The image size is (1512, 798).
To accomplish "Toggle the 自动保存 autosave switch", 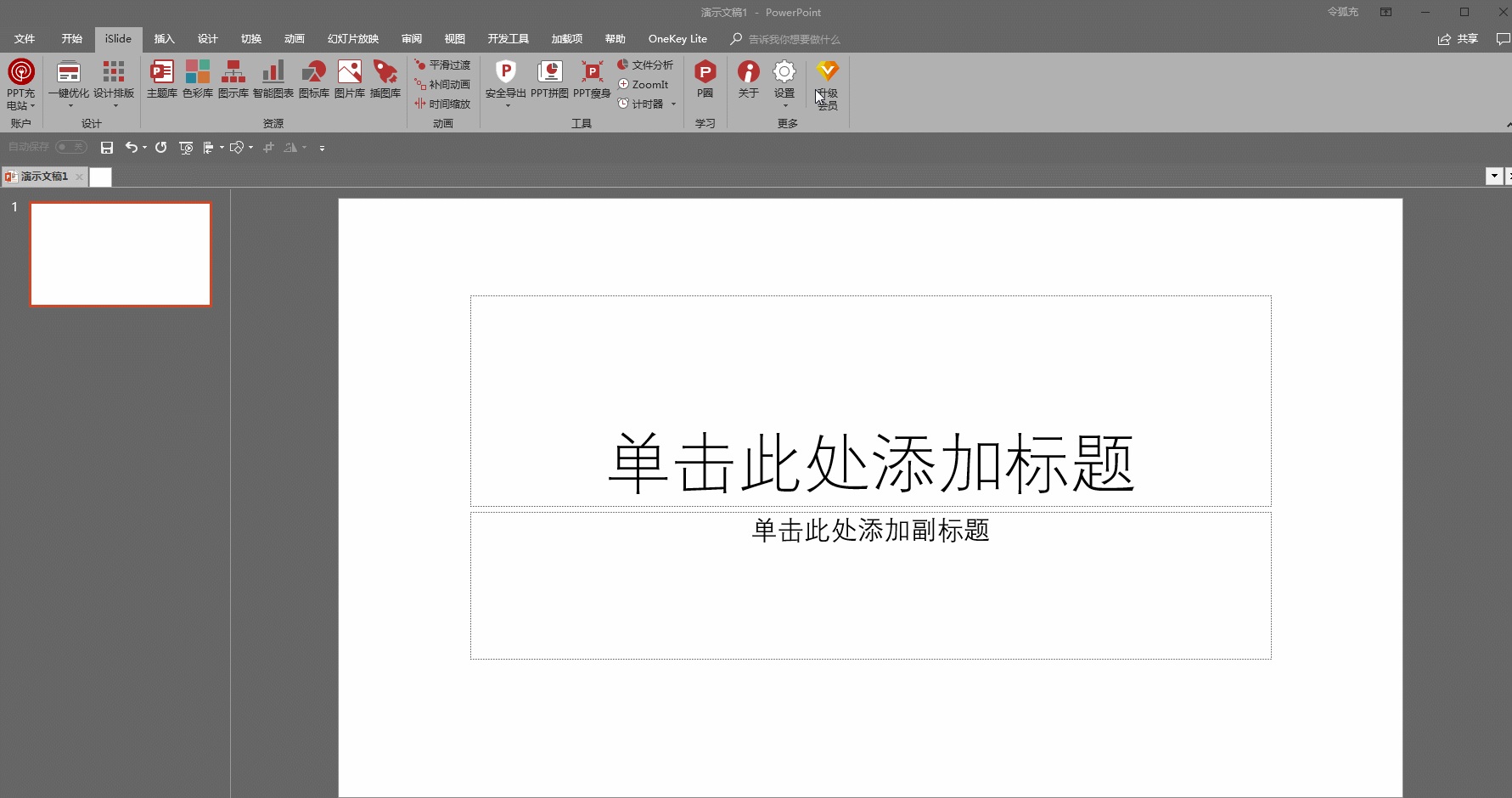I will point(71,146).
